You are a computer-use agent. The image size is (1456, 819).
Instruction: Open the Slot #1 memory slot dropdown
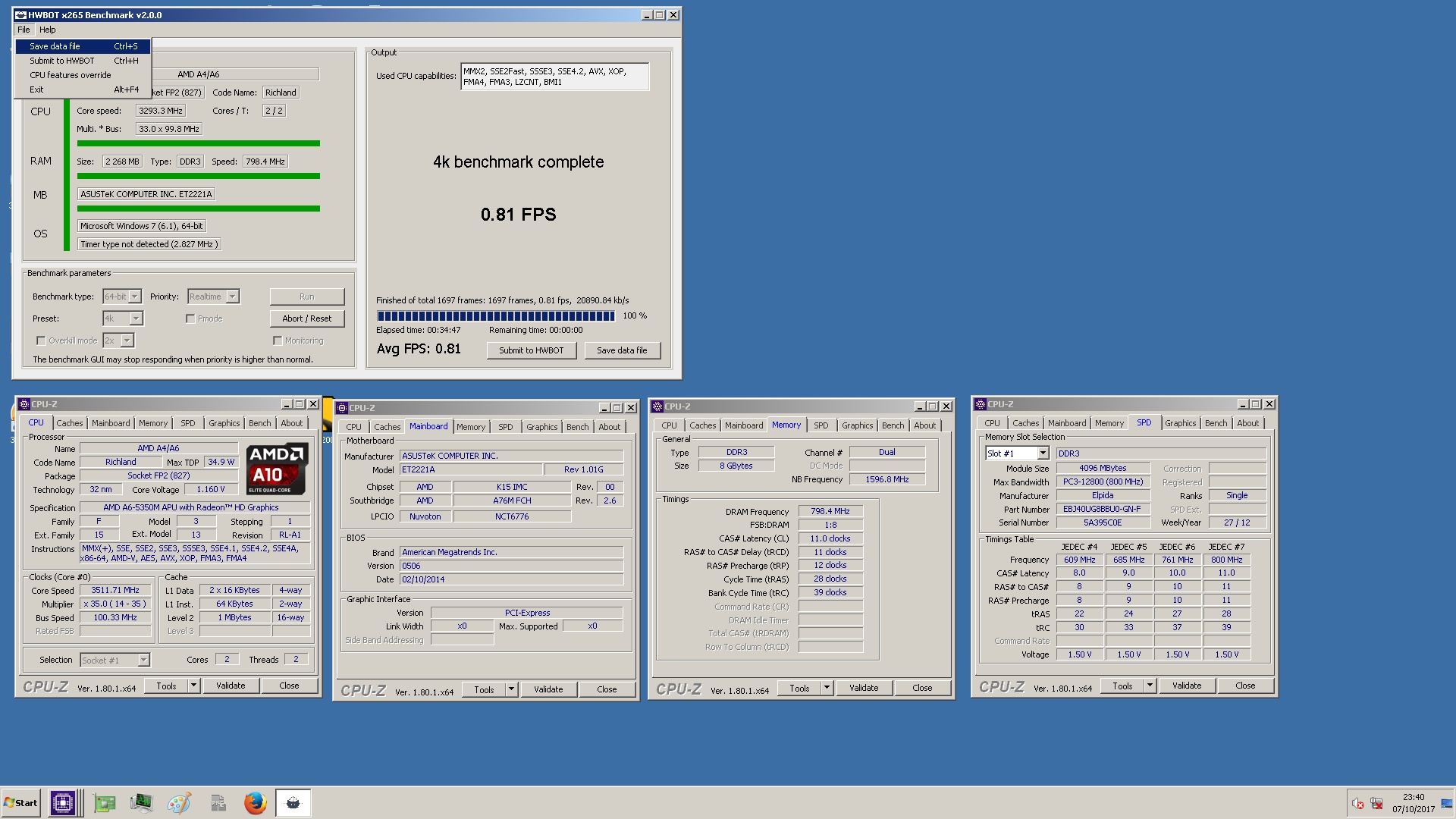(1043, 453)
